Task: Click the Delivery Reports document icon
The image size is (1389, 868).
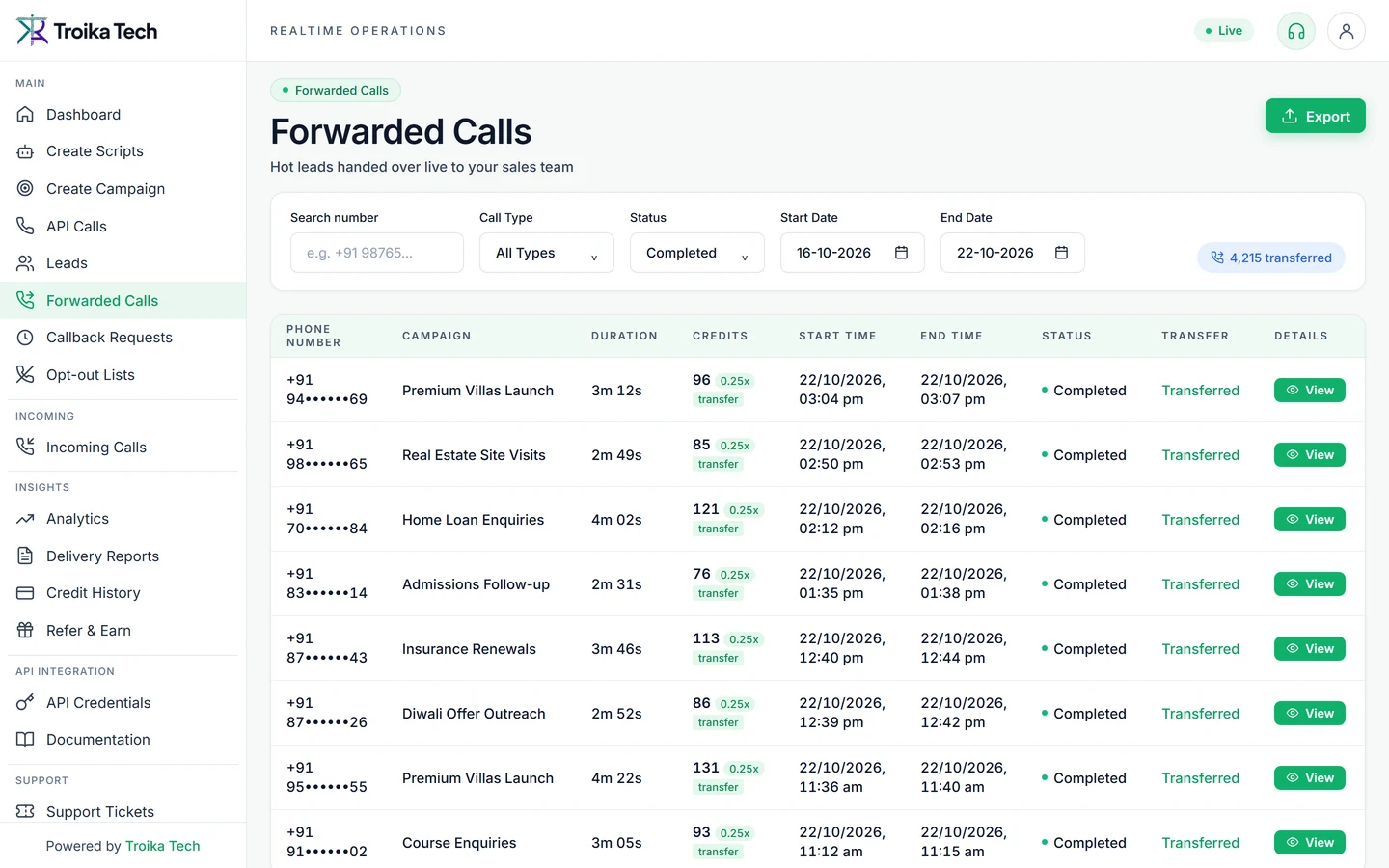Action: coord(25,556)
